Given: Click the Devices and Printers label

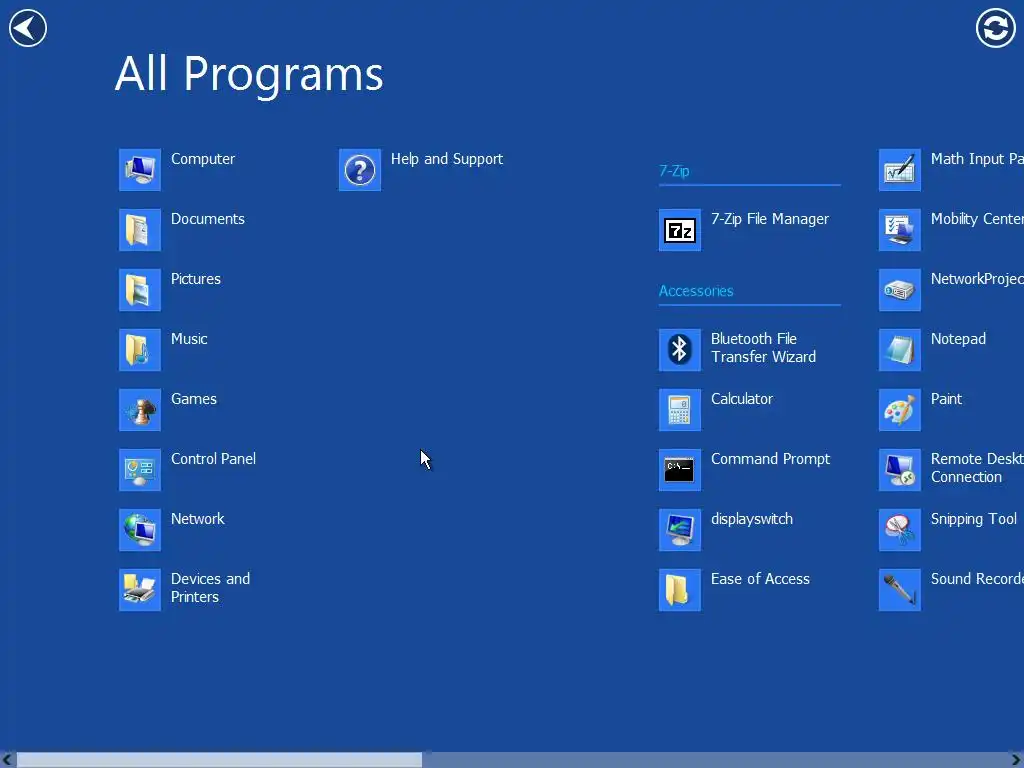Looking at the screenshot, I should 210,588.
